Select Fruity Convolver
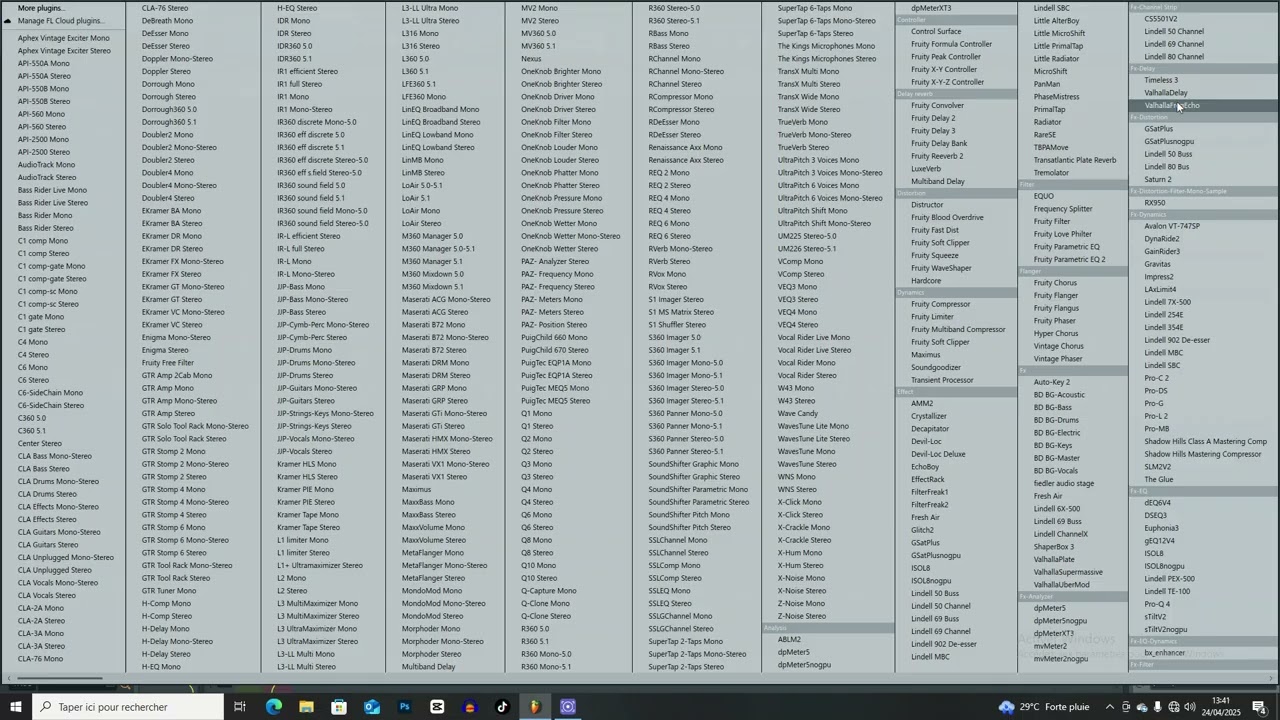The height and width of the screenshot is (720, 1280). tap(937, 106)
